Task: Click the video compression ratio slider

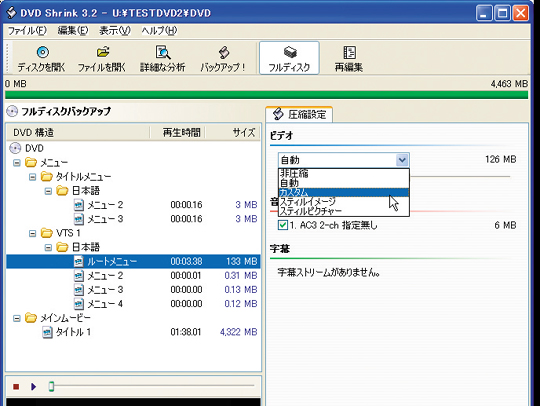Action: pyautogui.click(x=460, y=177)
